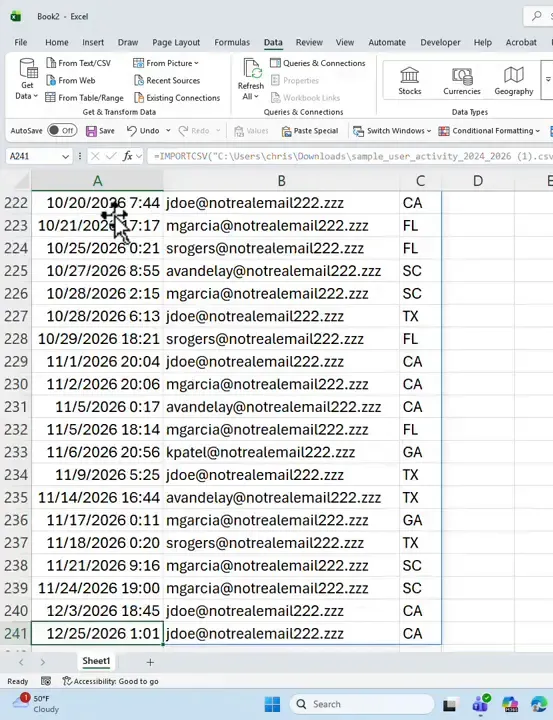553x720 pixels.
Task: Open the Undo history dropdown
Action: pyautogui.click(x=168, y=131)
